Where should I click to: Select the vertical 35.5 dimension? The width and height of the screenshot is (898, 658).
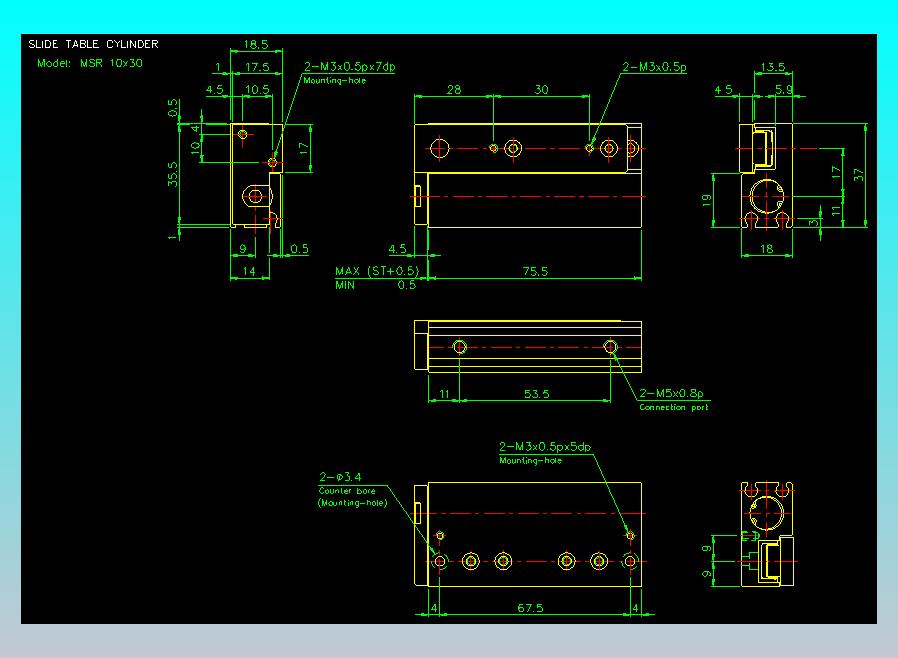(173, 174)
